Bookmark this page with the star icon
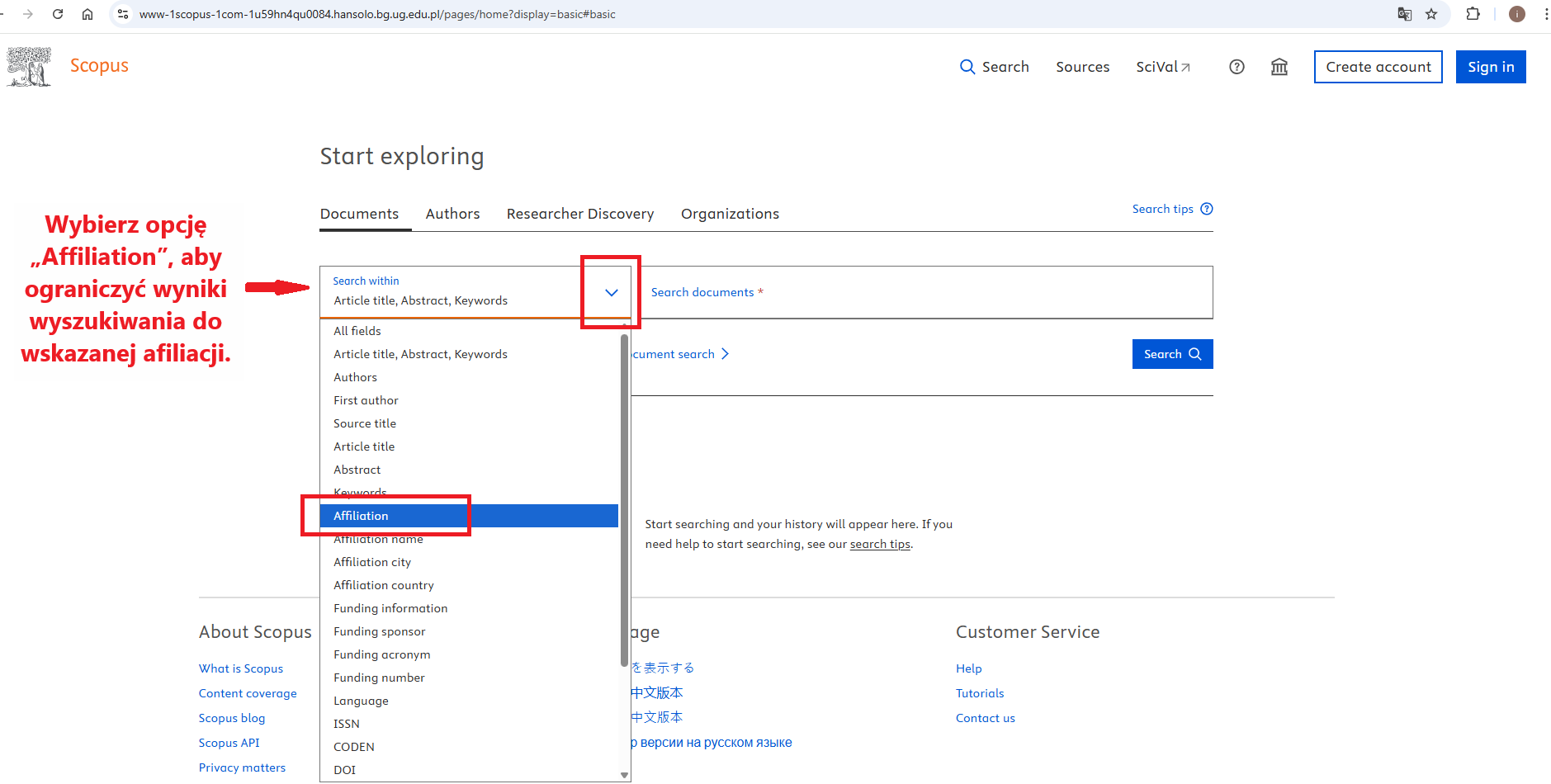Viewport: 1551px width, 784px height. (1431, 14)
